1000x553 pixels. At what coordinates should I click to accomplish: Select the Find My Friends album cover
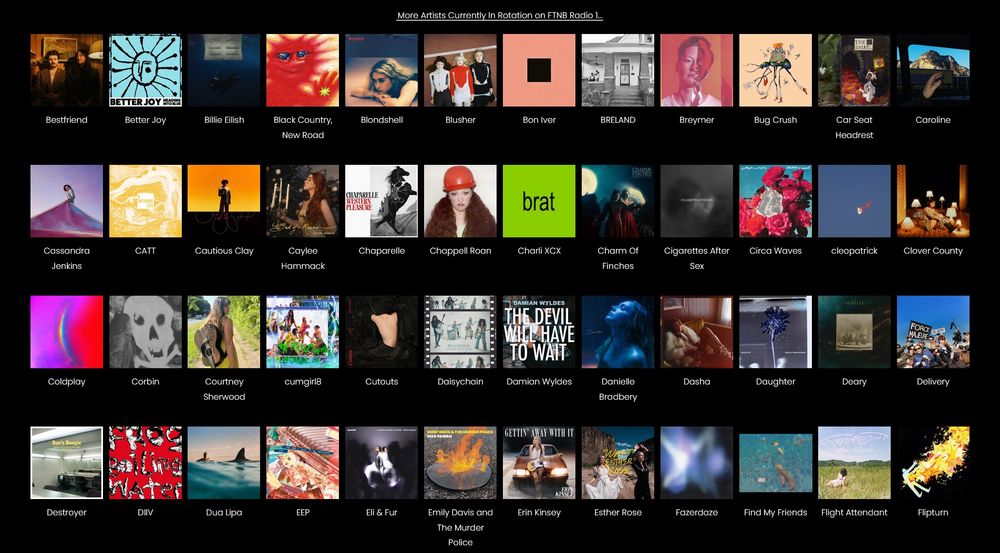pyautogui.click(x=776, y=462)
